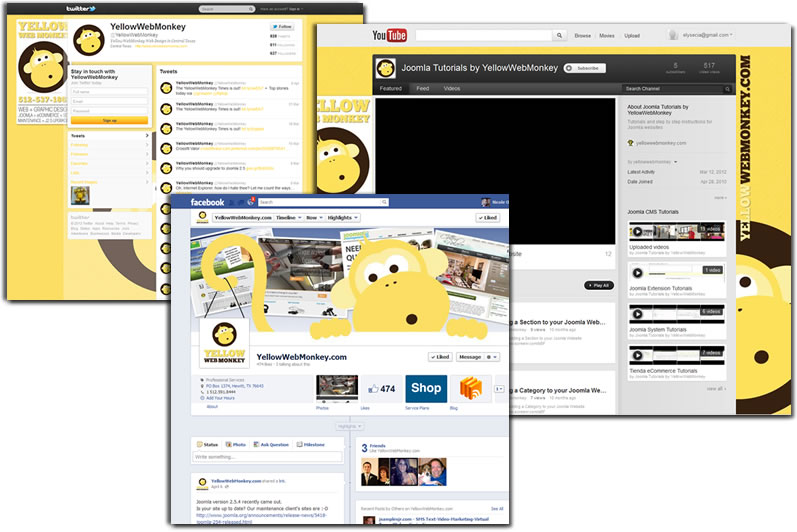Image resolution: width=797 pixels, height=532 pixels.
Task: Open the Photos thumbnail on Facebook page
Action: pos(336,389)
